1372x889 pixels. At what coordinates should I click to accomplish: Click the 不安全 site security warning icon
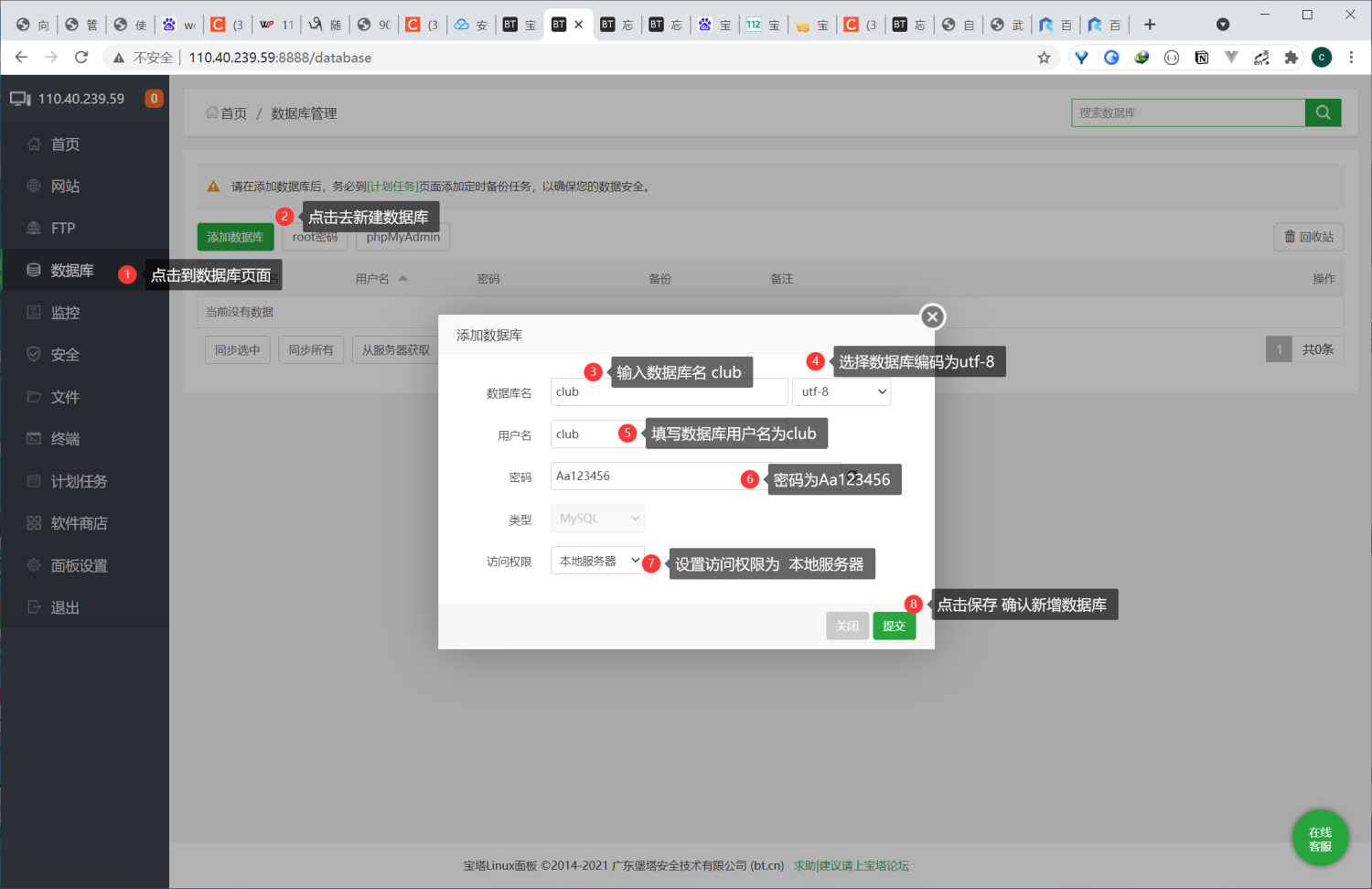[119, 58]
